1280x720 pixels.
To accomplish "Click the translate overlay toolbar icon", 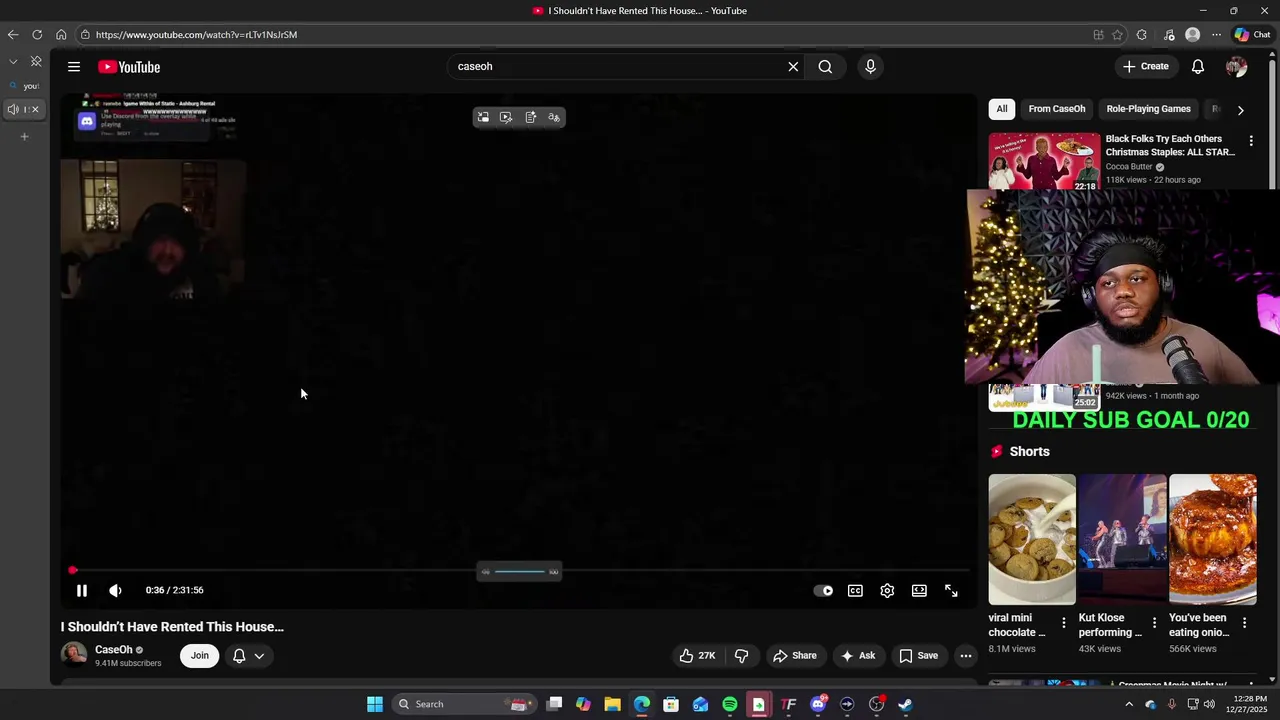I will coord(554,117).
